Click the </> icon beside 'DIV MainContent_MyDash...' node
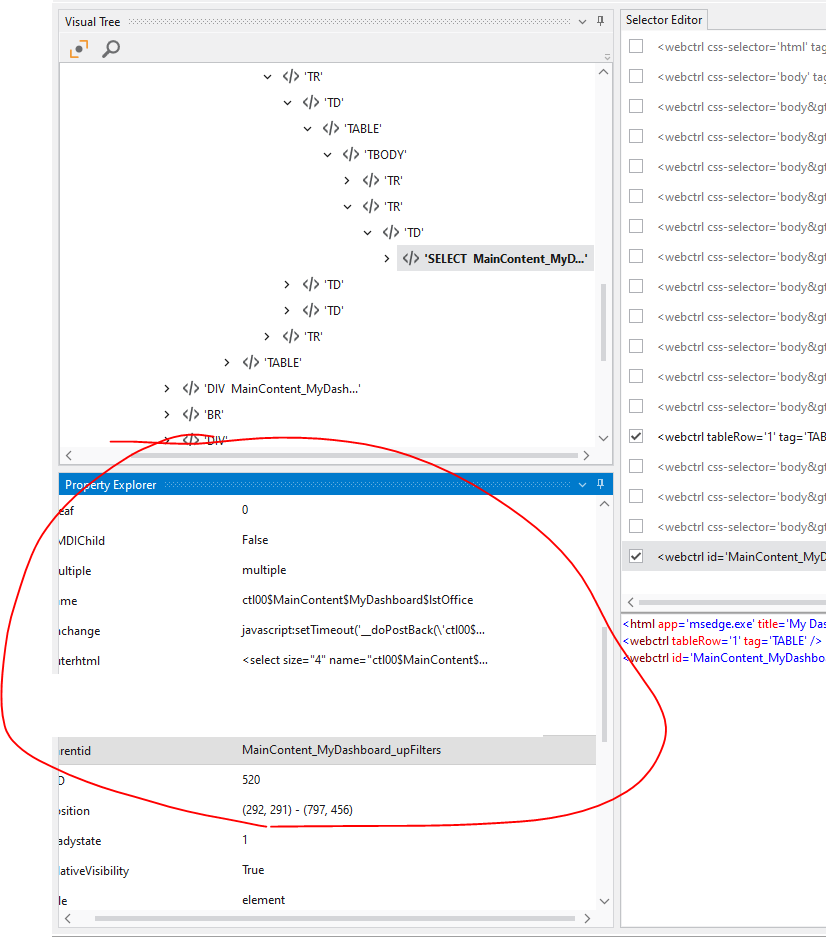This screenshot has width=826, height=941. [189, 388]
